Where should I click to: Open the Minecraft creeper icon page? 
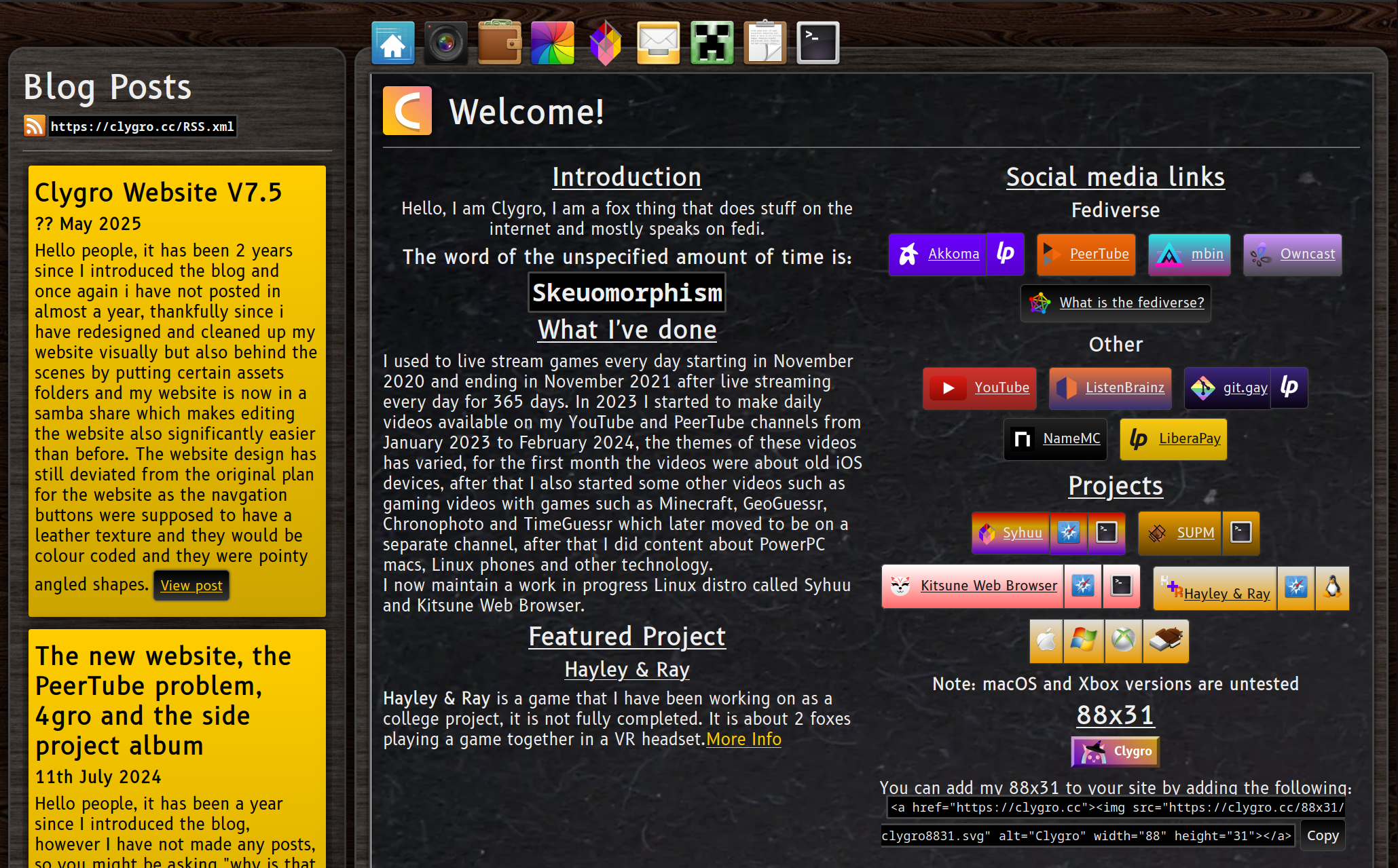point(712,43)
